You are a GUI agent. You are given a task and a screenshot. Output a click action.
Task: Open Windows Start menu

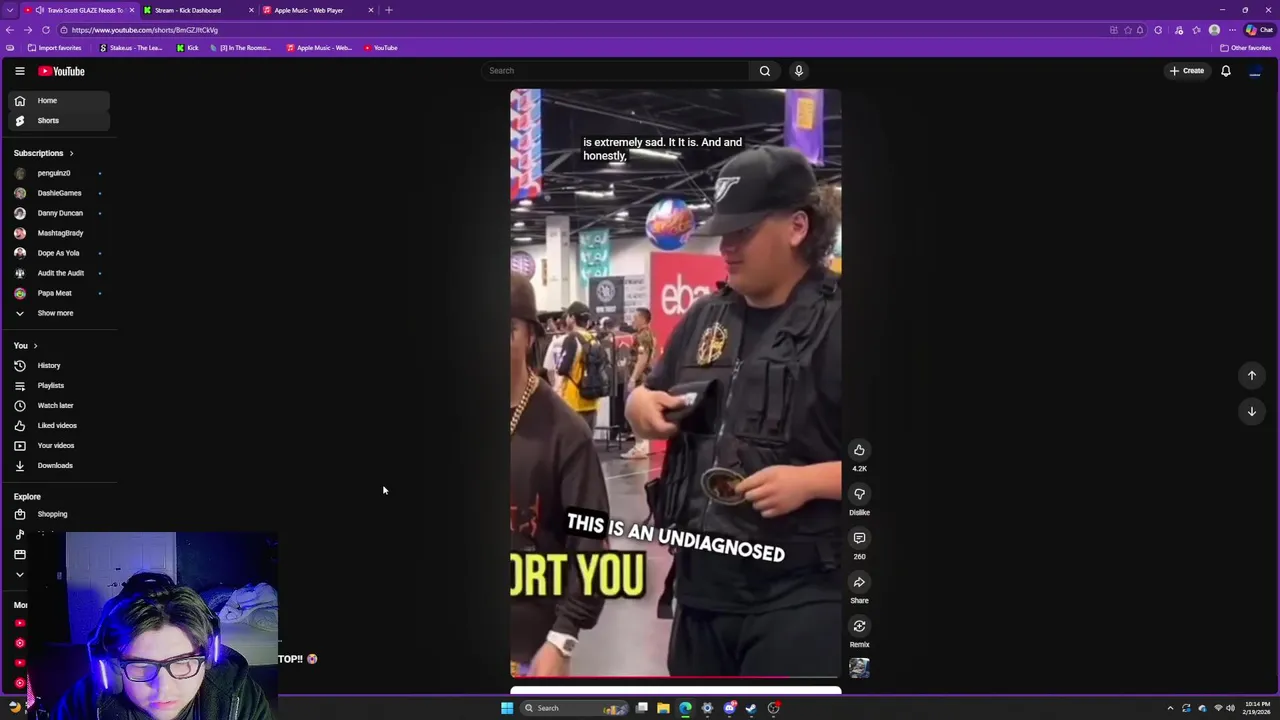(x=507, y=708)
